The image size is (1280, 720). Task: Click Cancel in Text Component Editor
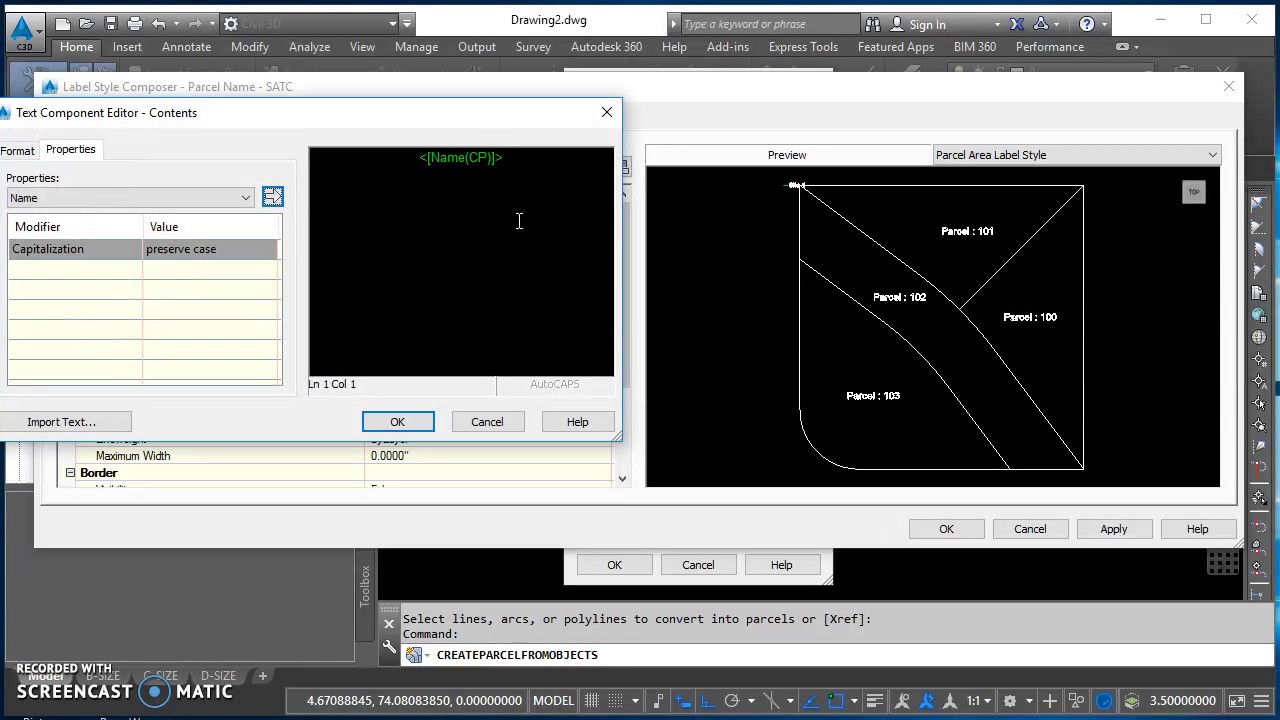click(x=487, y=422)
